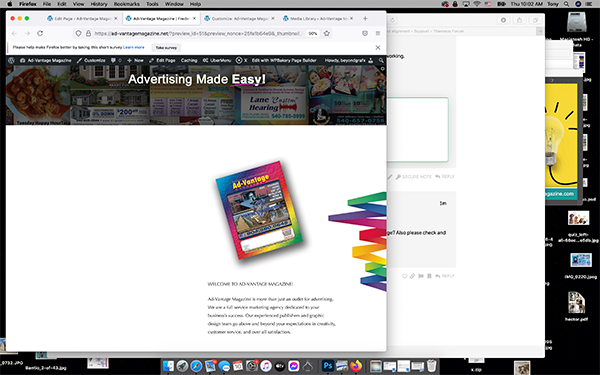Follow the Learn more link
Viewport: 600px width, 375px height.
pyautogui.click(x=134, y=47)
